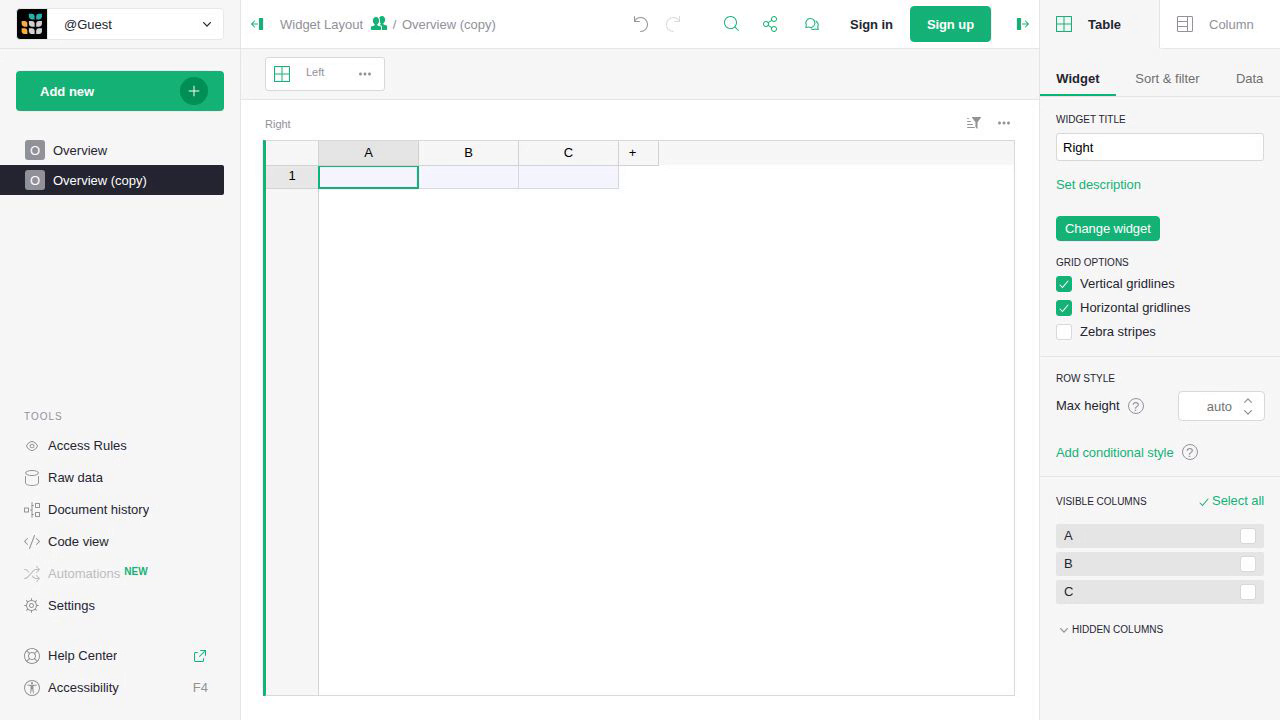Open the Right widget sort and filter icon

tap(973, 123)
